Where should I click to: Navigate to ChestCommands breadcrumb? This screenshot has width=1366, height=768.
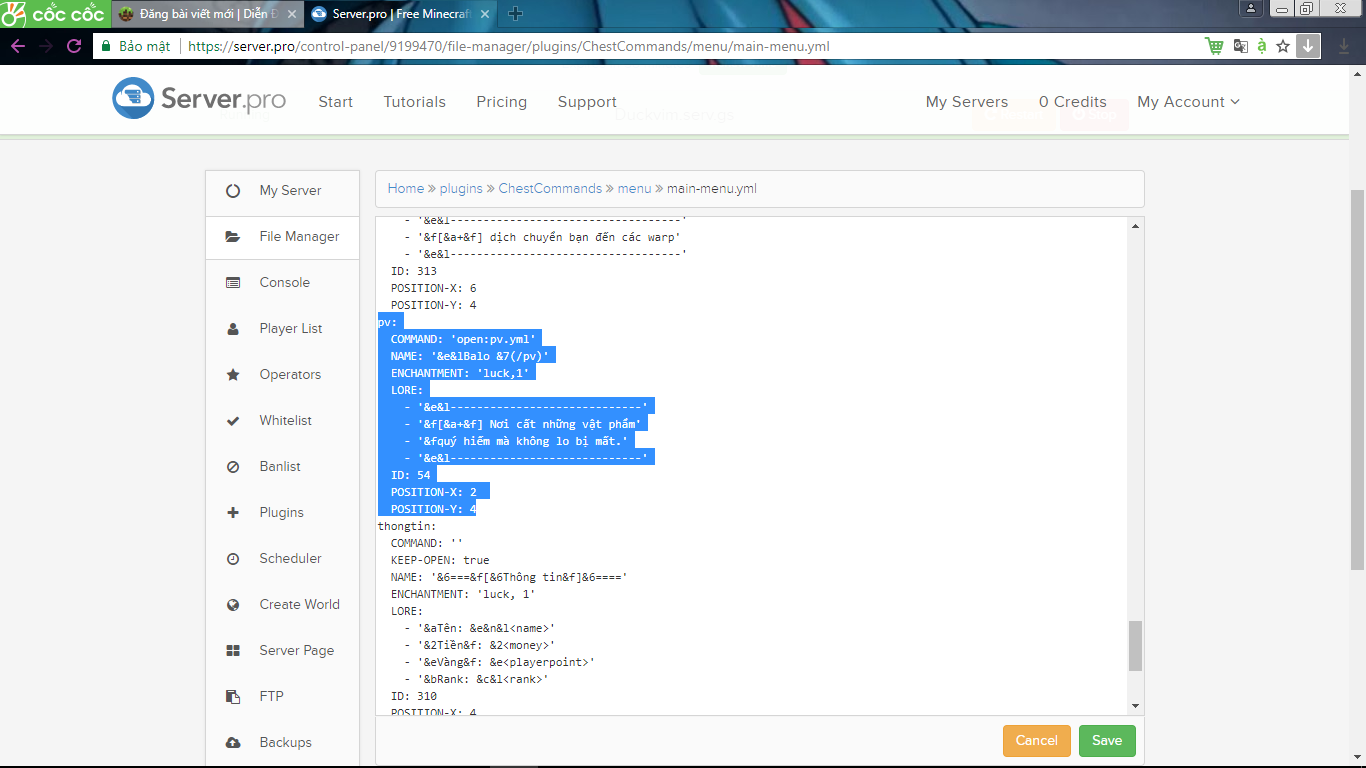(550, 188)
